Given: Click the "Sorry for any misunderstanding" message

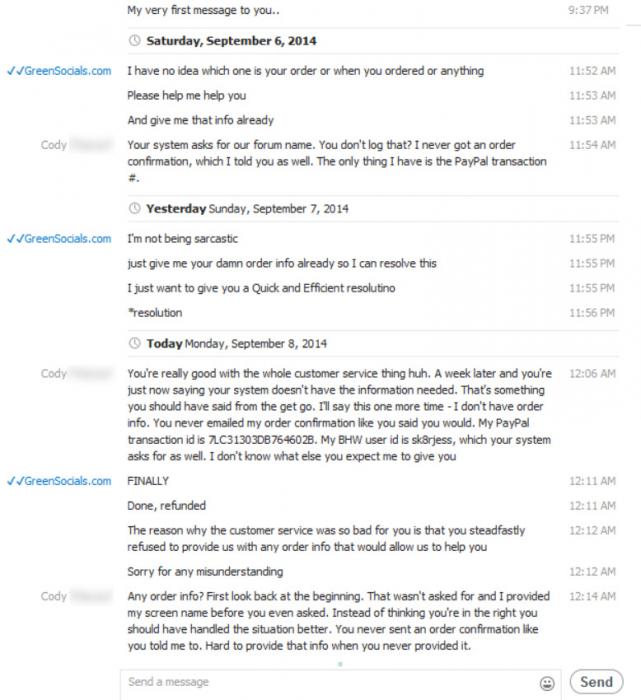Looking at the screenshot, I should click(205, 571).
